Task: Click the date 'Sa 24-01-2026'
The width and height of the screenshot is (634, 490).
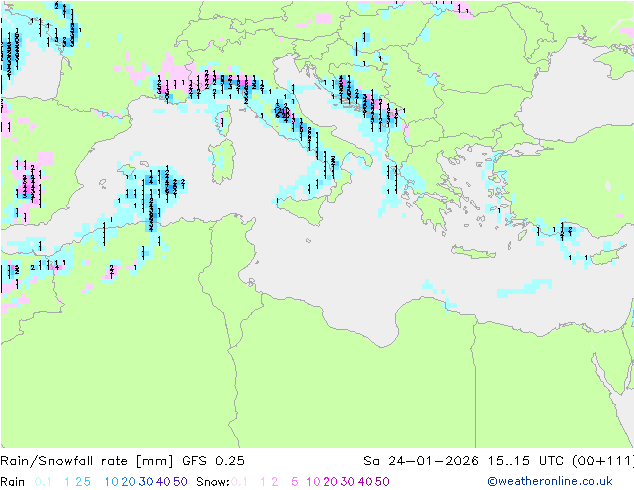Action: click(421, 461)
